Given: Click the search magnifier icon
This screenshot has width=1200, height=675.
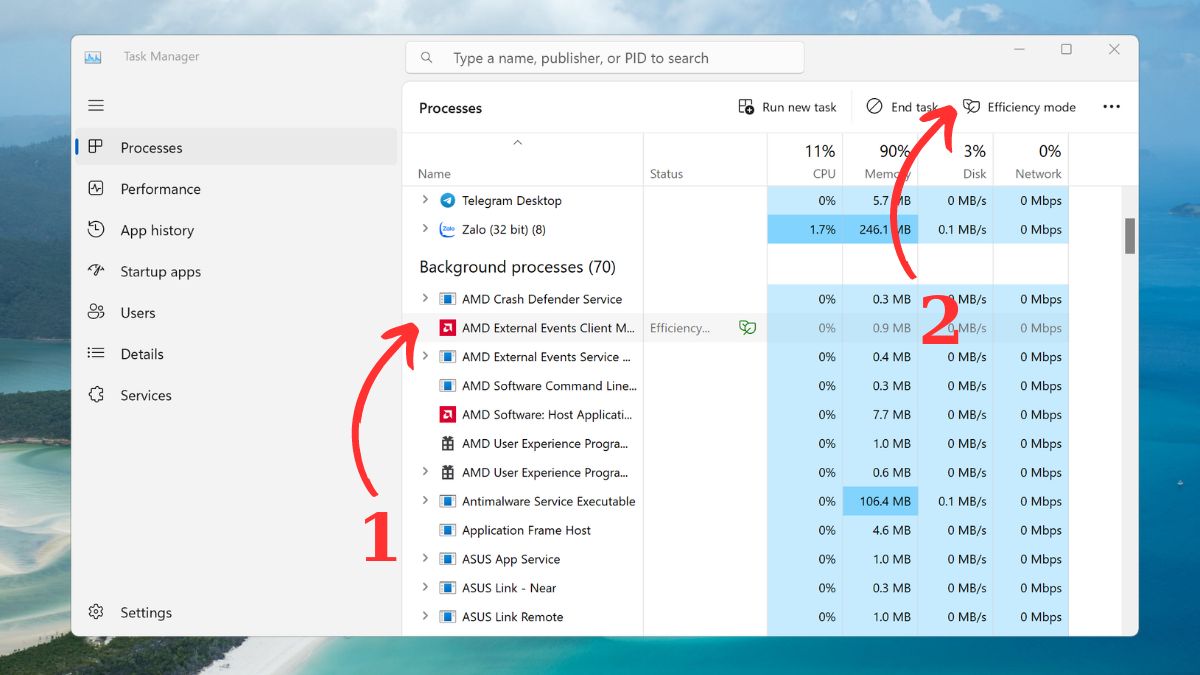Looking at the screenshot, I should pos(427,58).
